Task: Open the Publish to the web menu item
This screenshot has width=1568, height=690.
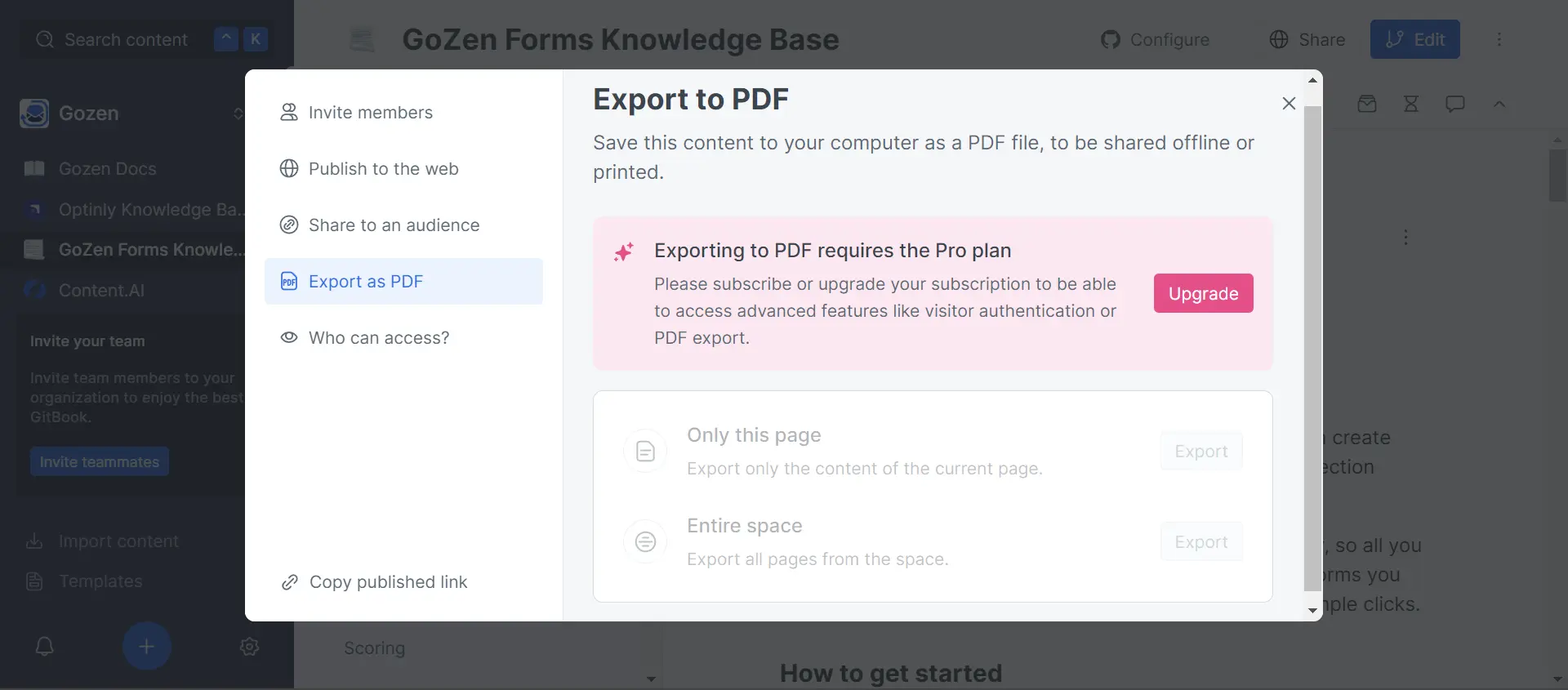Action: click(x=384, y=168)
